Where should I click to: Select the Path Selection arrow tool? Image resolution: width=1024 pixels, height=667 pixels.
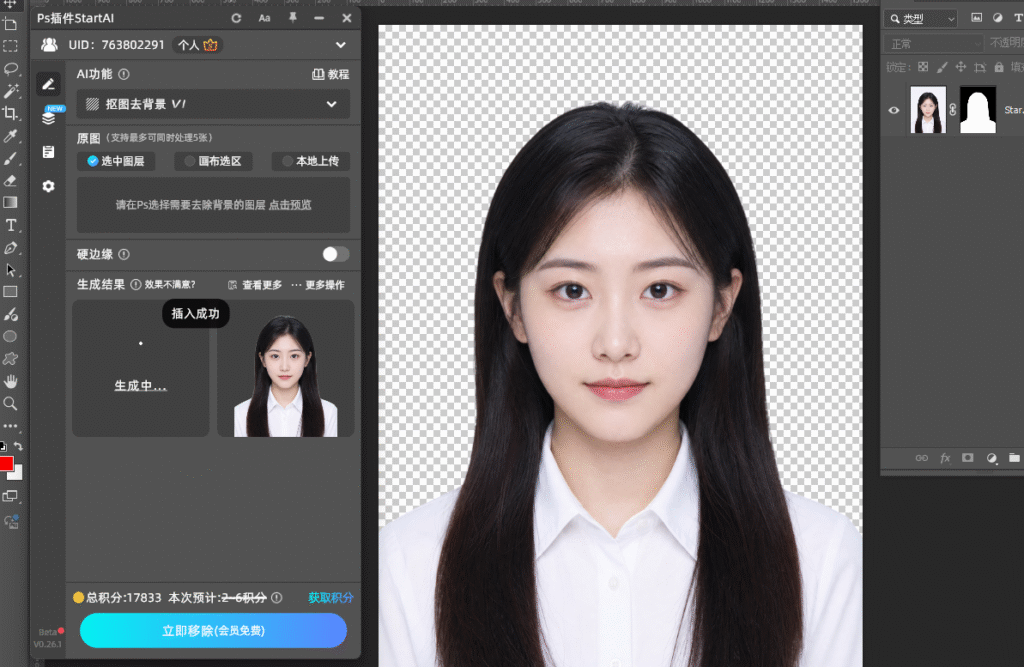click(x=10, y=270)
